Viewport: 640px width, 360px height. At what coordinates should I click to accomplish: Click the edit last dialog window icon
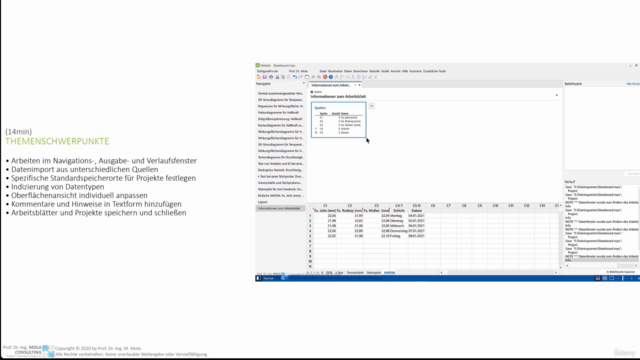click(307, 77)
